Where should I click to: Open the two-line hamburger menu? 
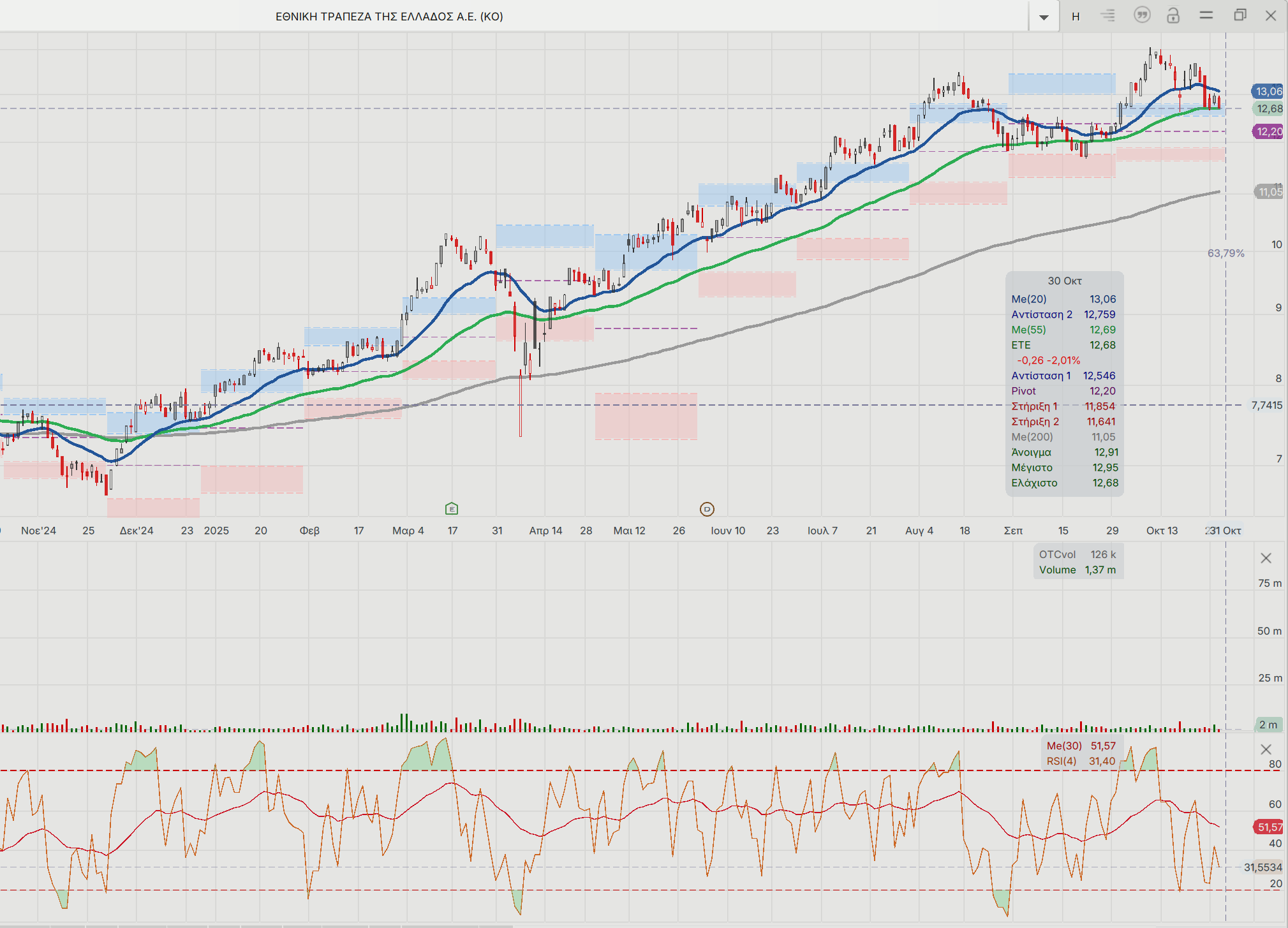[x=1206, y=15]
